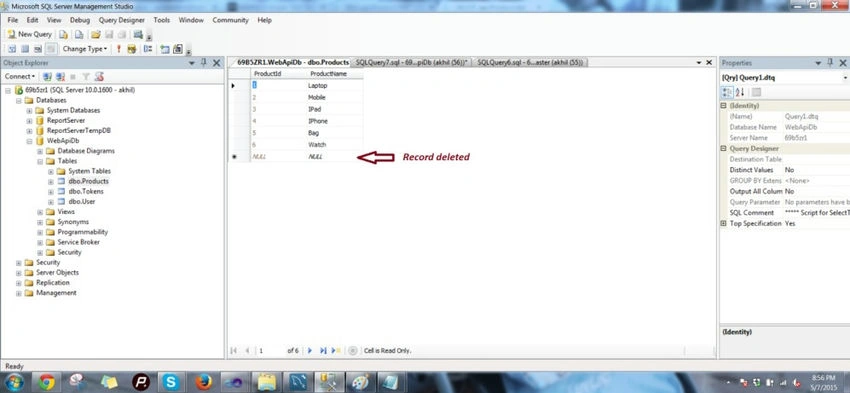The image size is (850, 393).
Task: Click the Open File folder icon in toolbar
Action: point(95,34)
